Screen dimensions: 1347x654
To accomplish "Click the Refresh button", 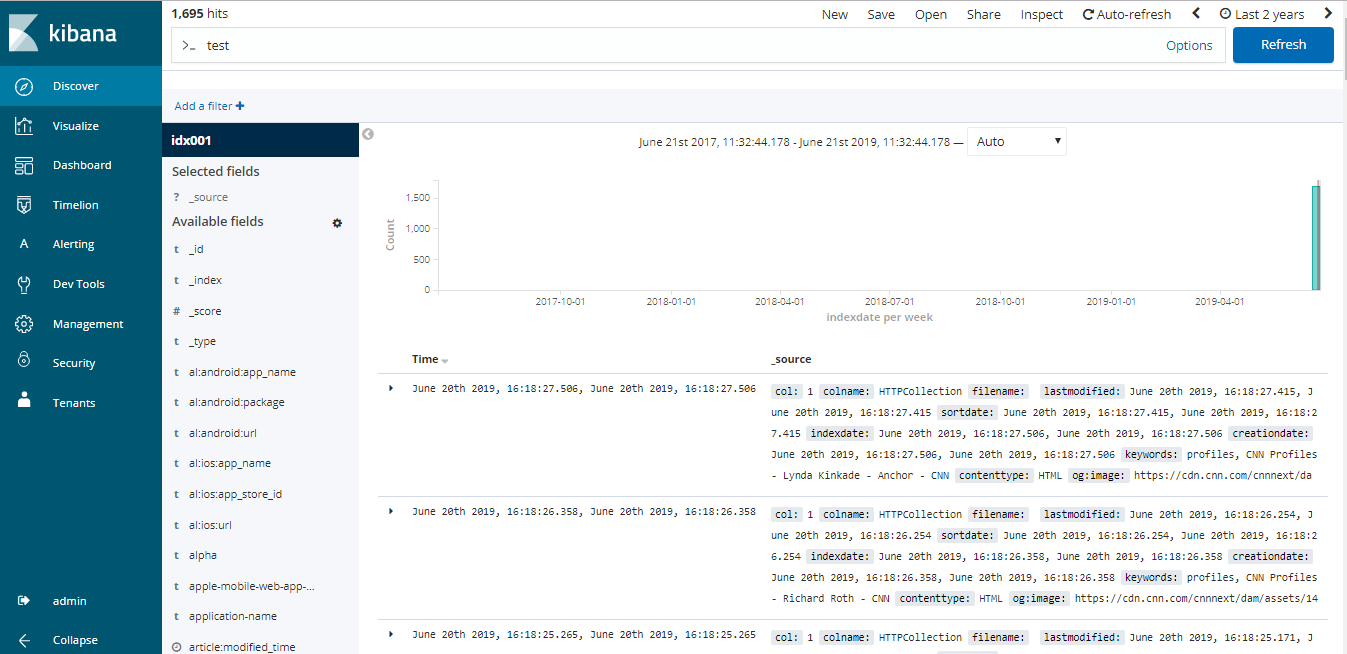I will pyautogui.click(x=1283, y=45).
